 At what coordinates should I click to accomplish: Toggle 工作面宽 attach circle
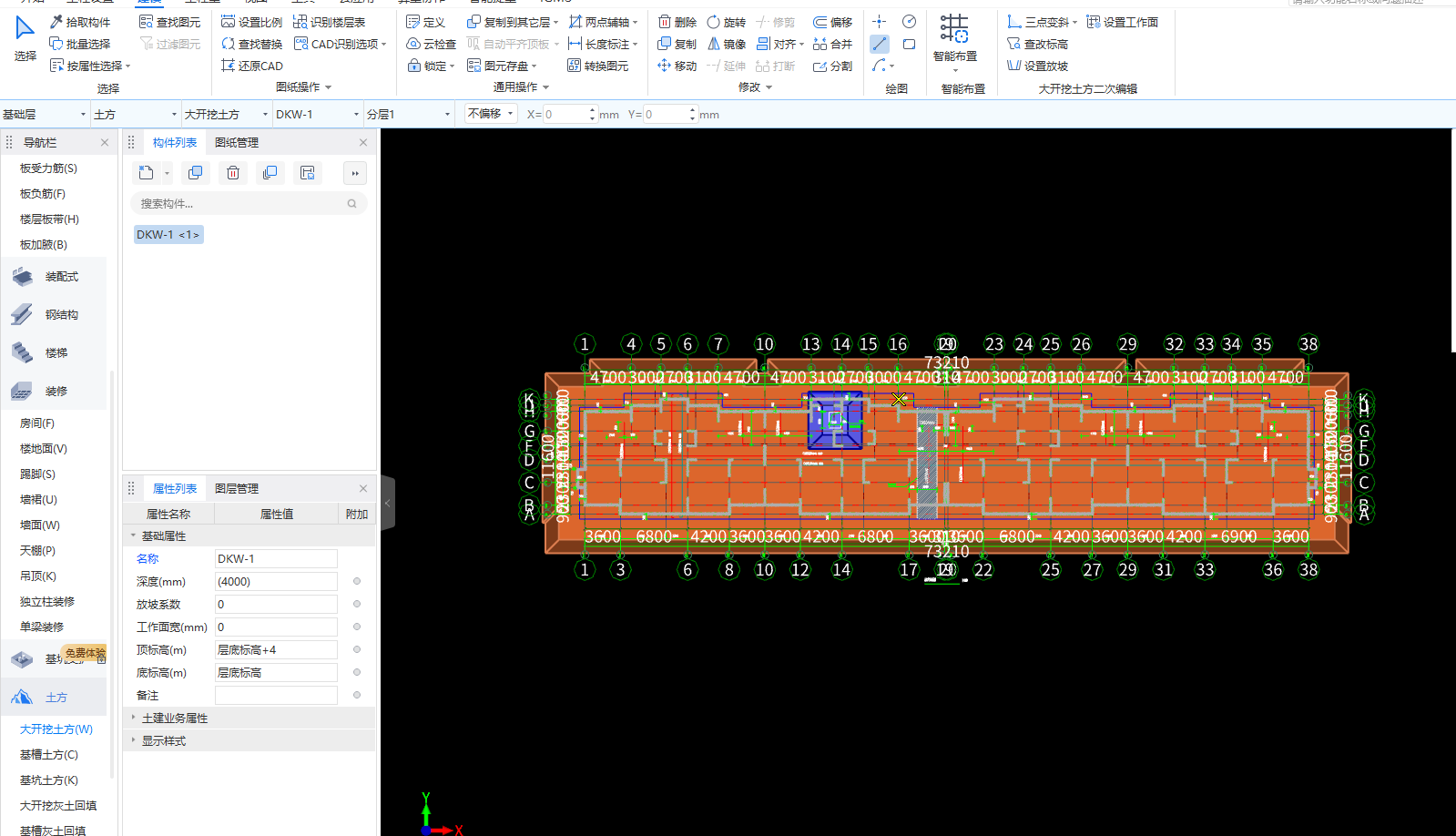pyautogui.click(x=357, y=627)
